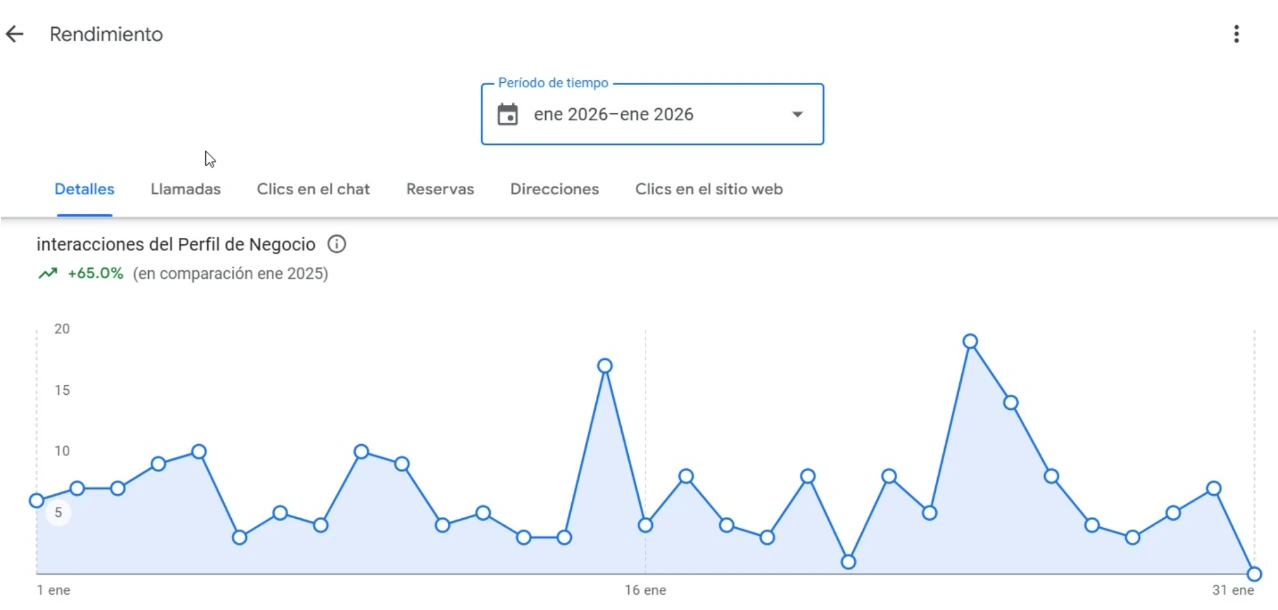Click the '+65.0%' change value
The image size is (1278, 610).
point(95,273)
